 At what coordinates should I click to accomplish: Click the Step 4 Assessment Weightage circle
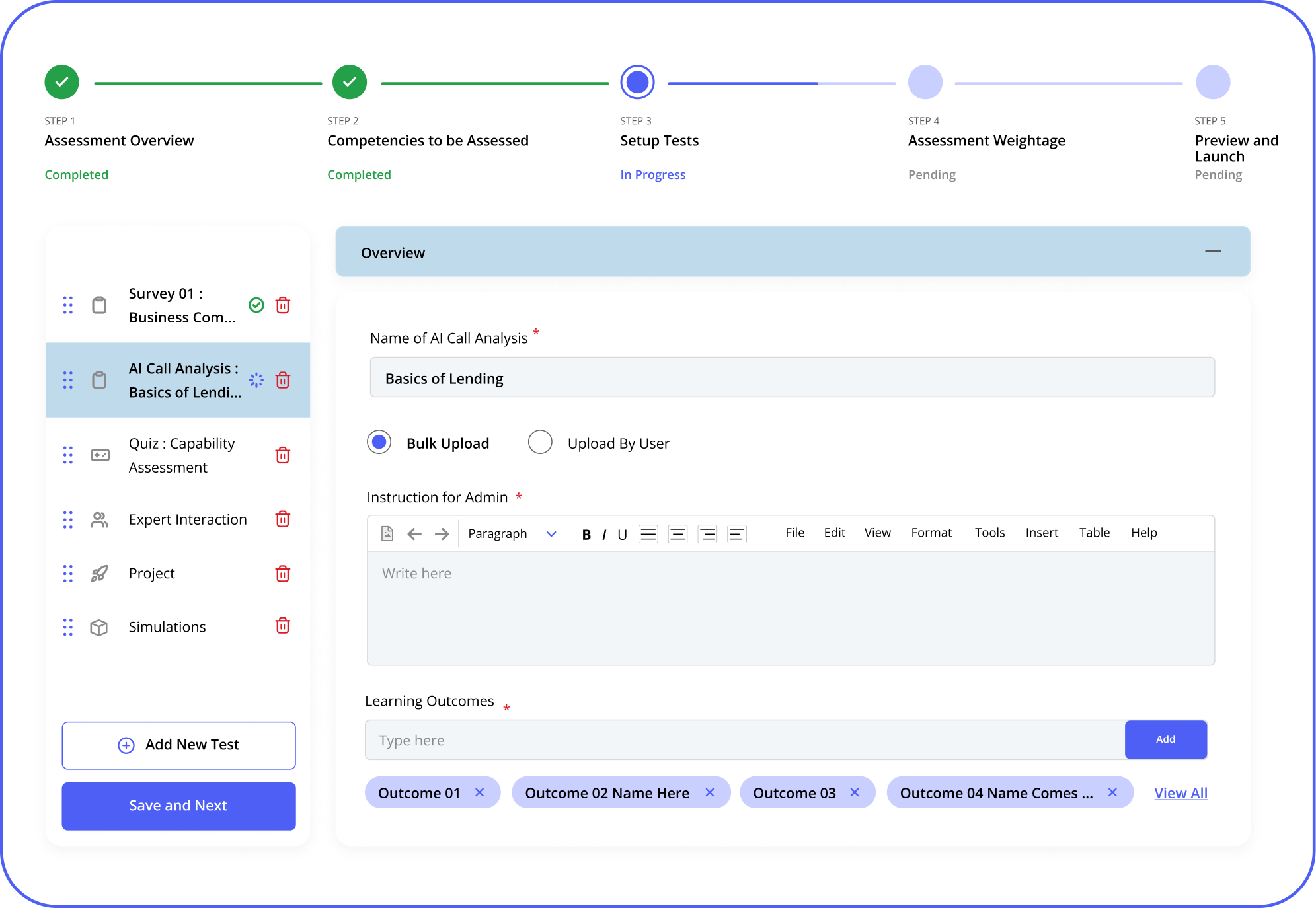tap(925, 83)
